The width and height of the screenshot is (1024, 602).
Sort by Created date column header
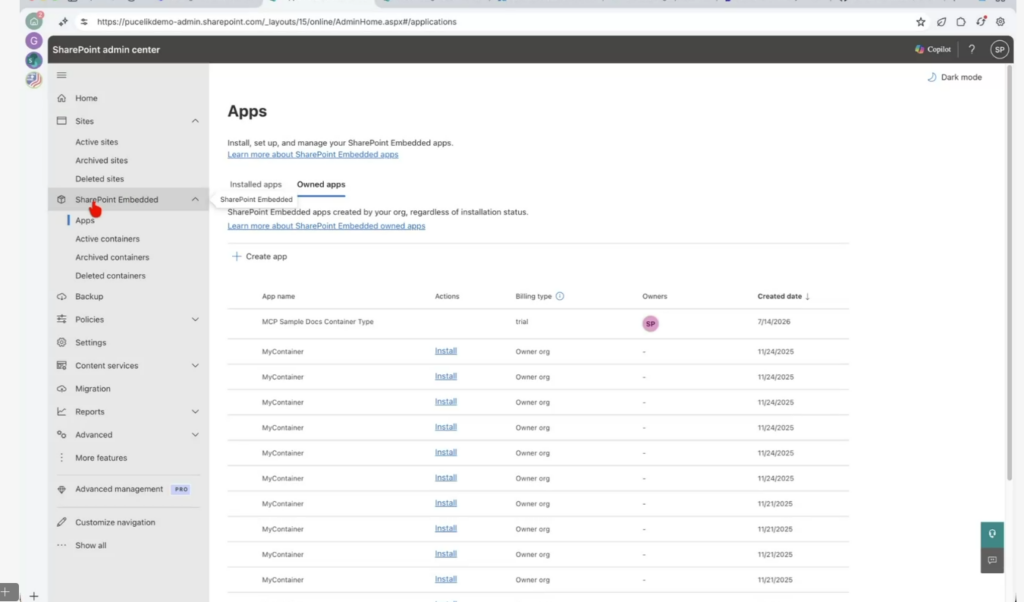point(783,296)
